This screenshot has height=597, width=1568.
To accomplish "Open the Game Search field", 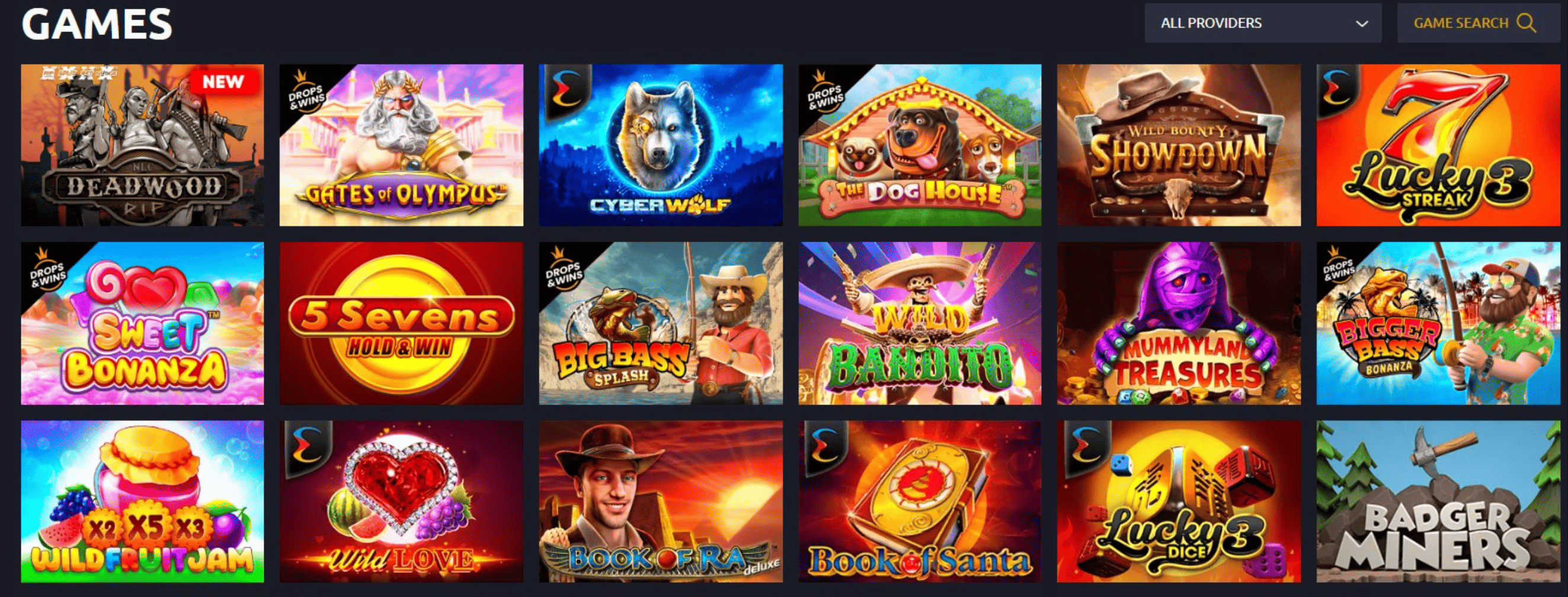I will [1479, 23].
